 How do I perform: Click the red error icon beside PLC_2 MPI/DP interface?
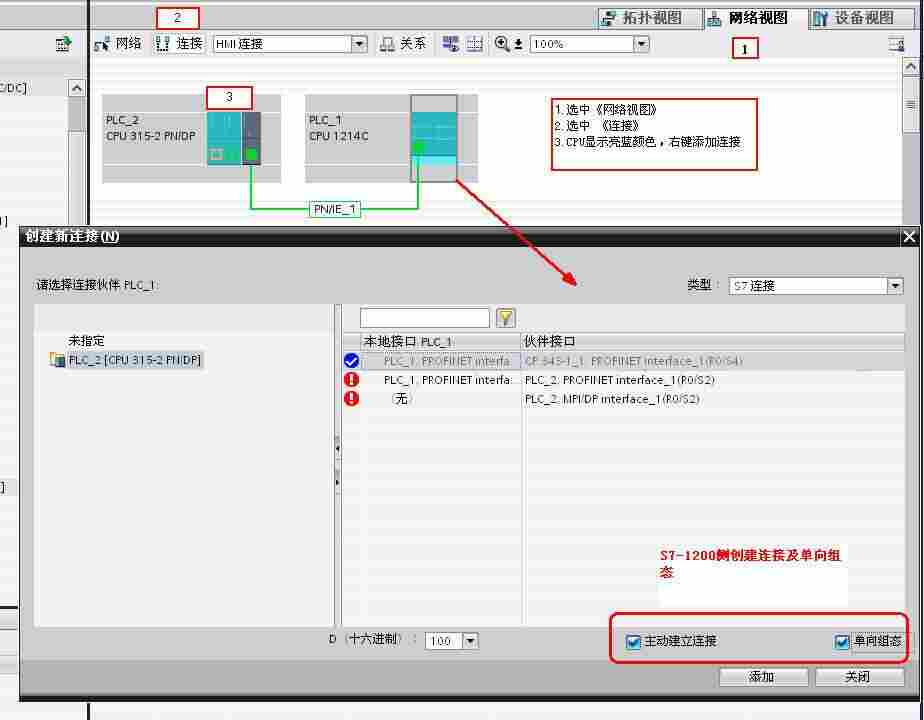point(351,399)
